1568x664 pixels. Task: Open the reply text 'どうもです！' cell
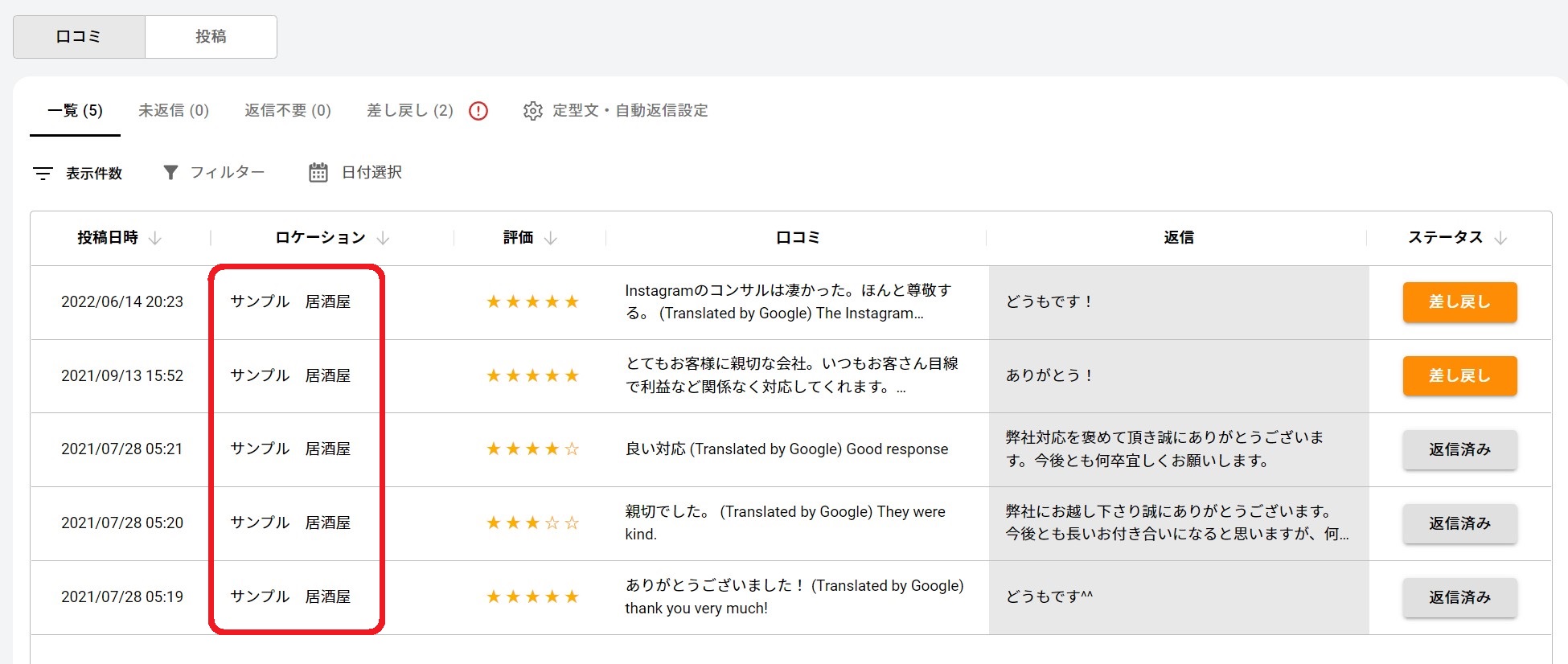pos(1049,302)
